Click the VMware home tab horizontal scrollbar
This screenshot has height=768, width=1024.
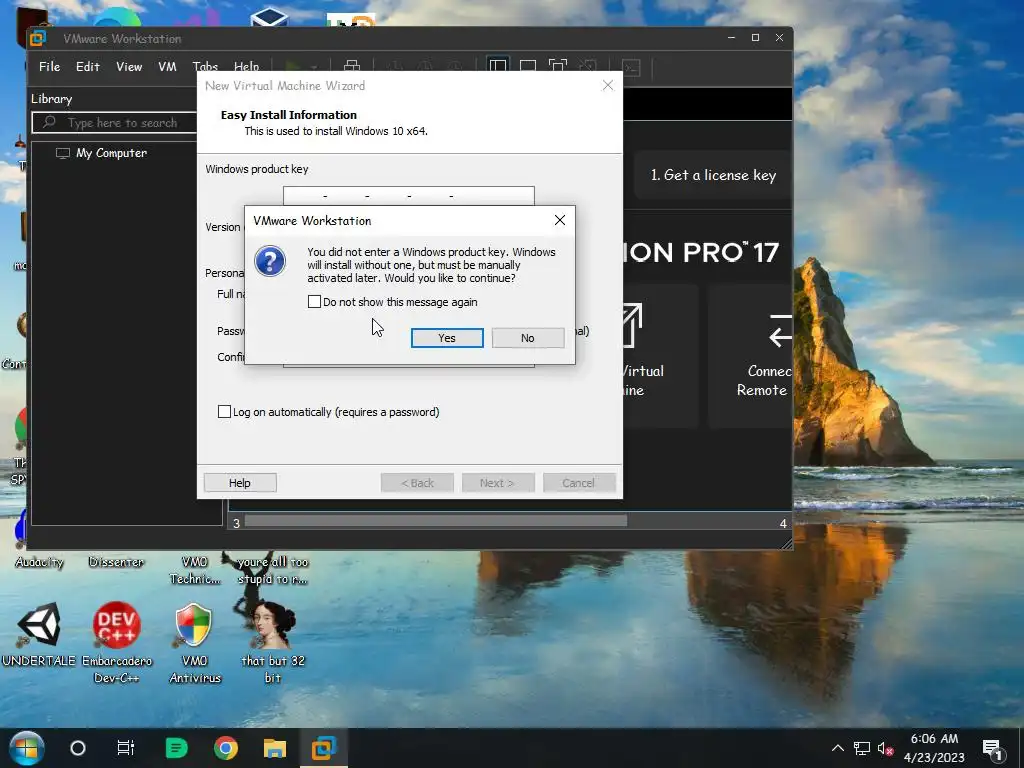[x=436, y=521]
